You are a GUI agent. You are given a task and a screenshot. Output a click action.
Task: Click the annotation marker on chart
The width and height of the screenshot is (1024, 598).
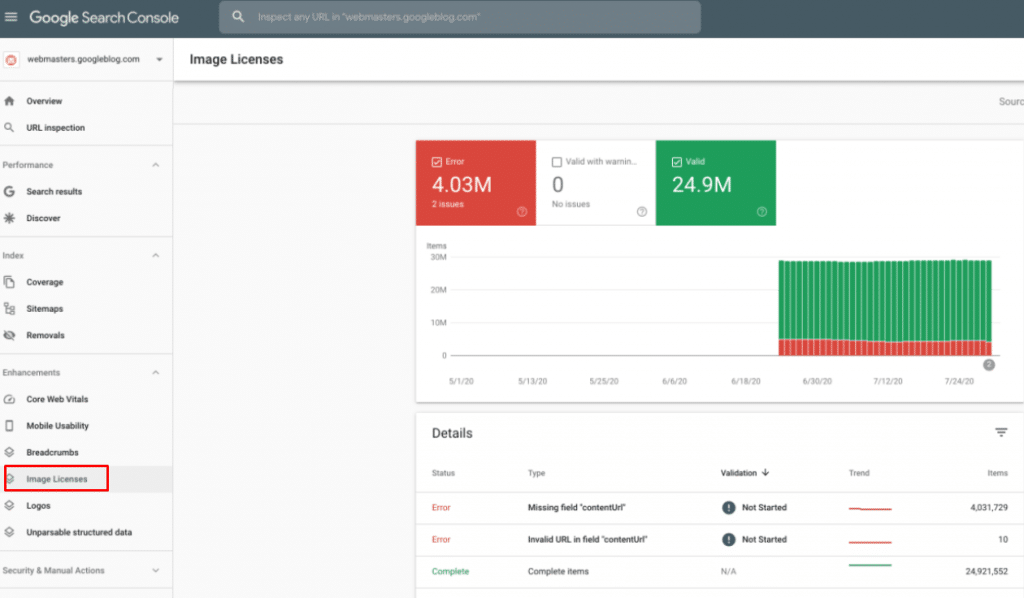988,365
